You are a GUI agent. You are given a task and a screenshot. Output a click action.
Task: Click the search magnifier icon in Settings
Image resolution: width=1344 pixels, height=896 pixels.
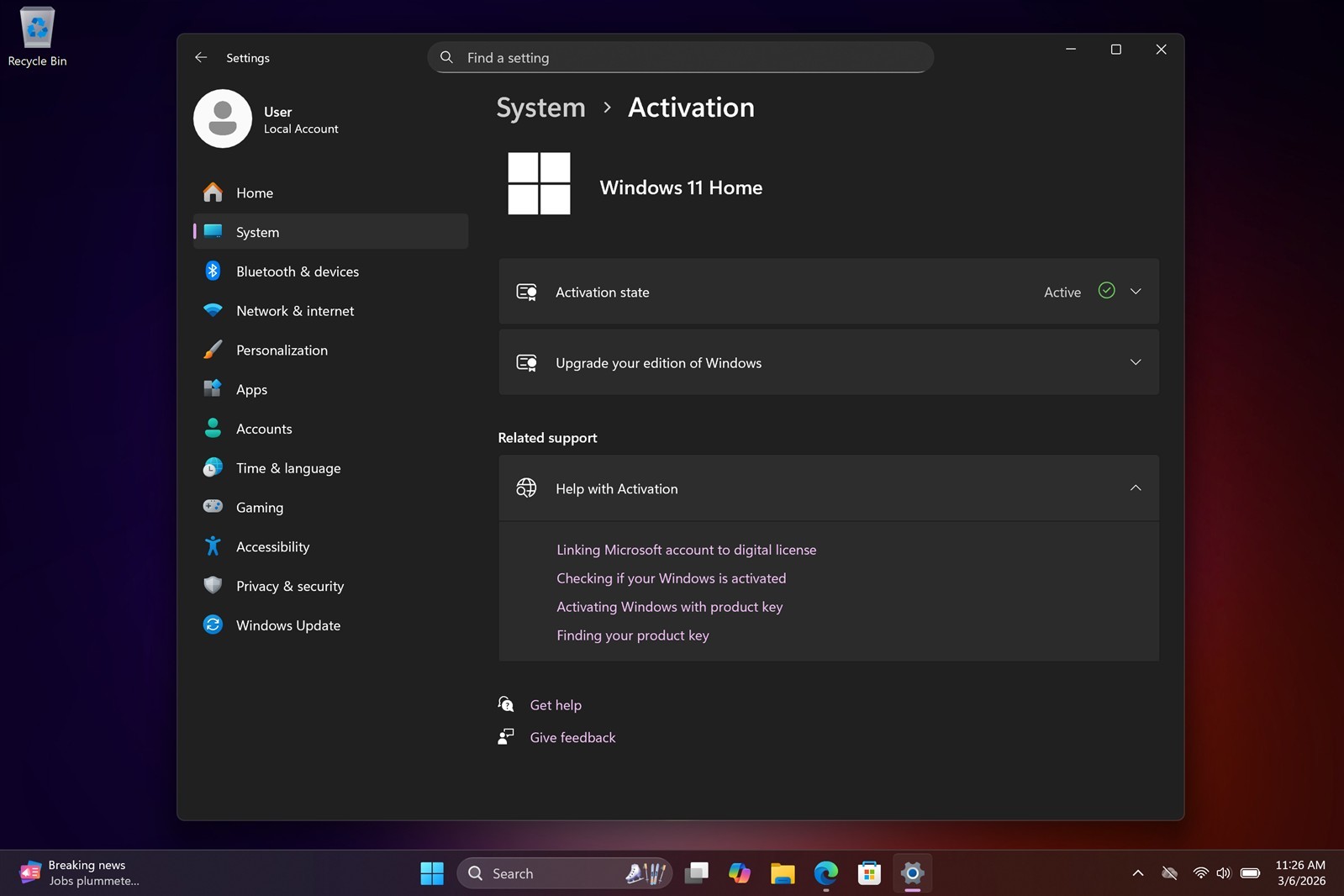pyautogui.click(x=447, y=57)
